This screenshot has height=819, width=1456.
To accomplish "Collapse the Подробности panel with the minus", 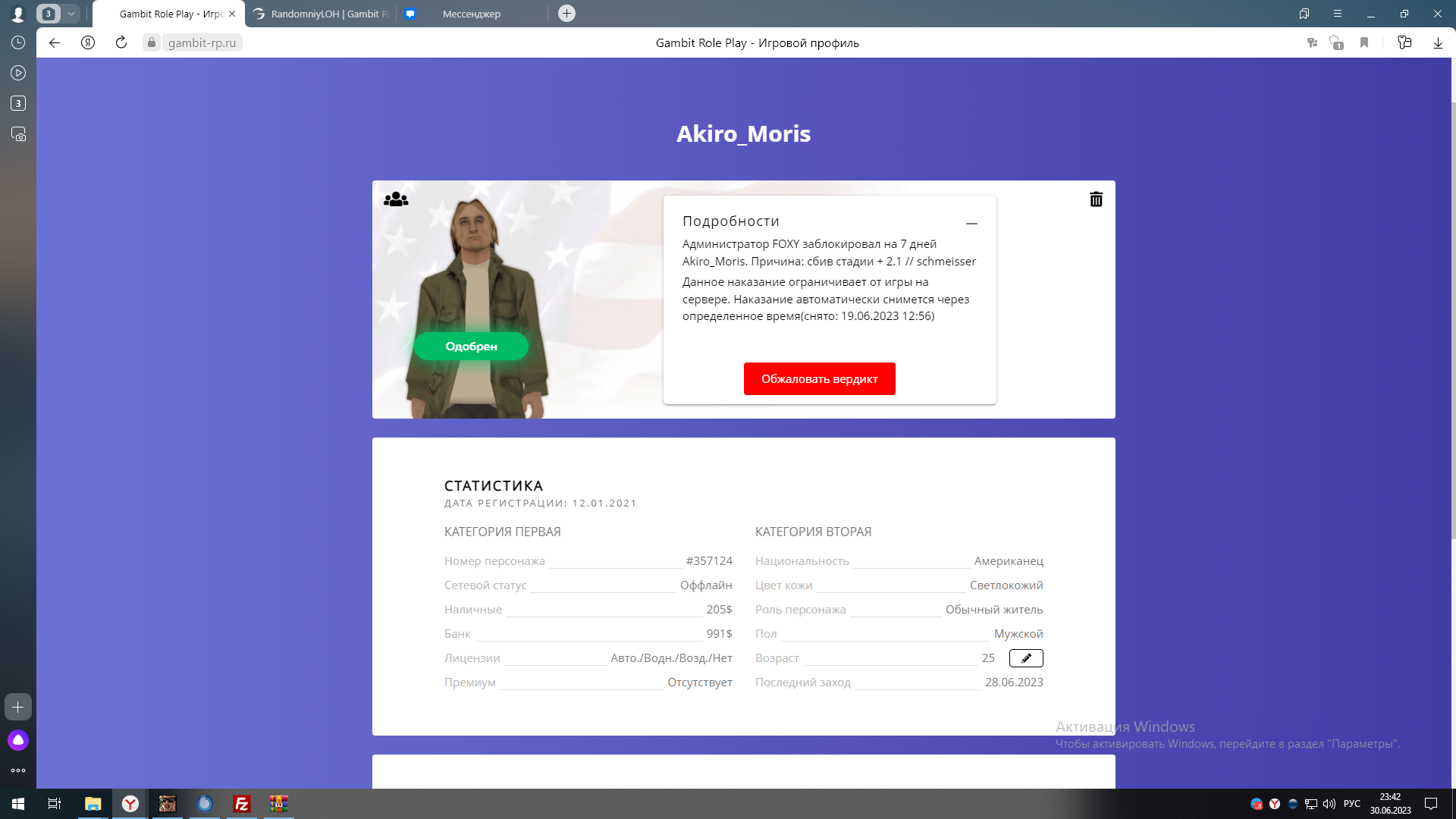I will (971, 224).
